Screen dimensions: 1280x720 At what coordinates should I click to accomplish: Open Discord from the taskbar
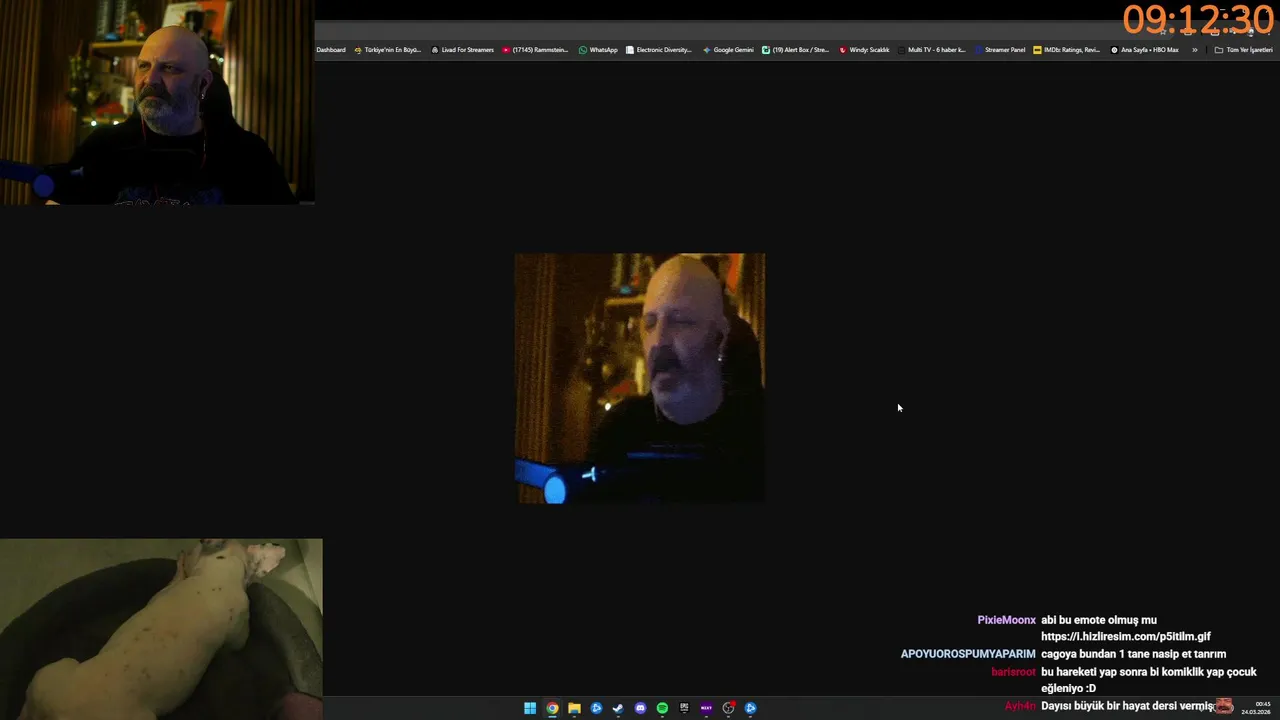(x=640, y=708)
